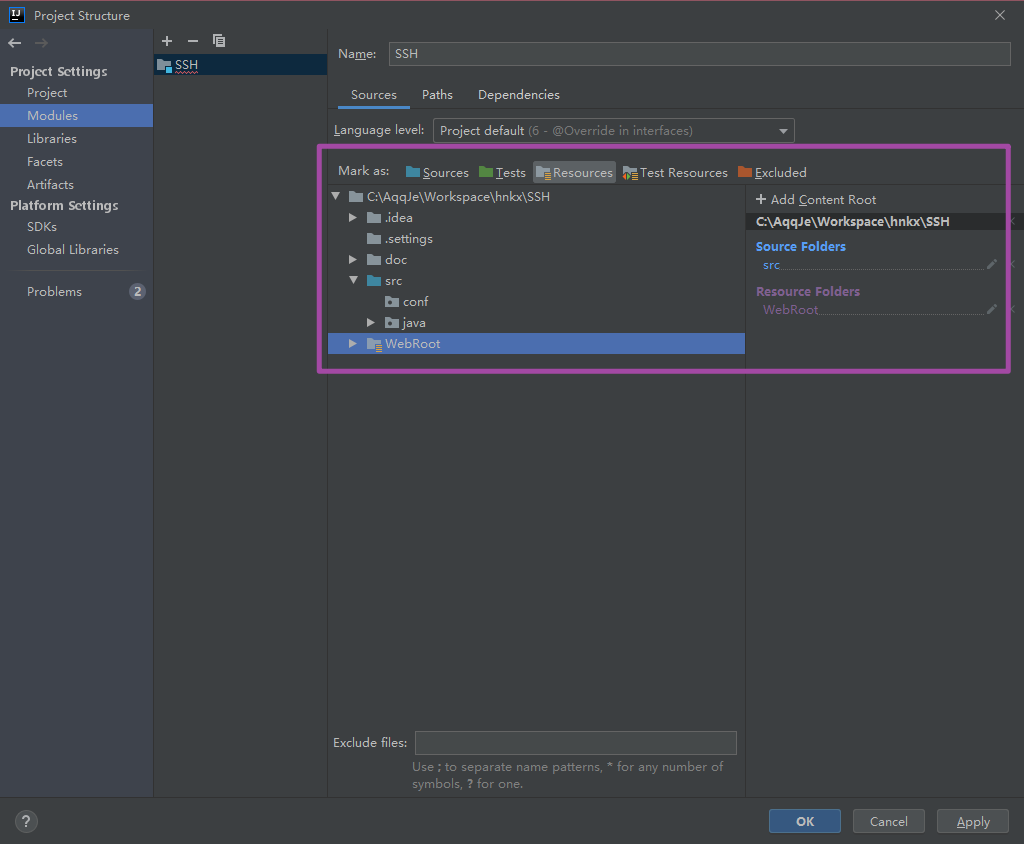Open Modules settings page
Image resolution: width=1024 pixels, height=844 pixels.
click(x=76, y=116)
